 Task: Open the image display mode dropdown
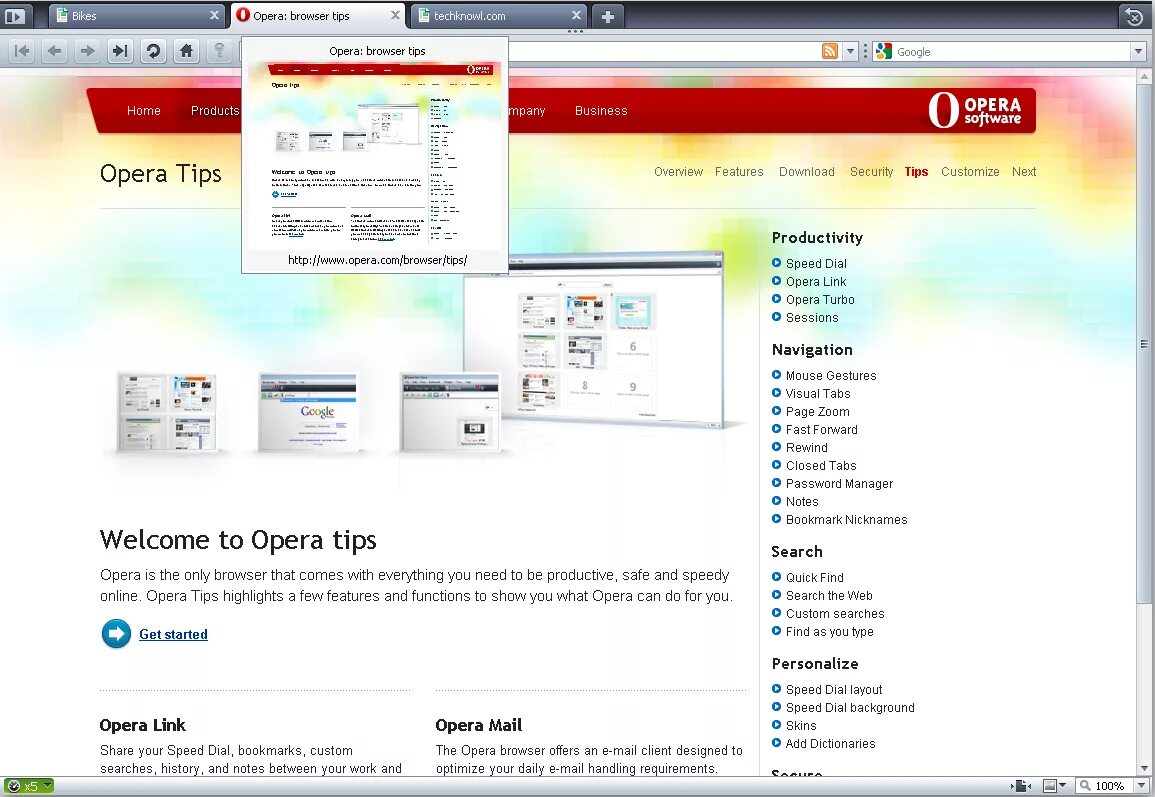1062,786
